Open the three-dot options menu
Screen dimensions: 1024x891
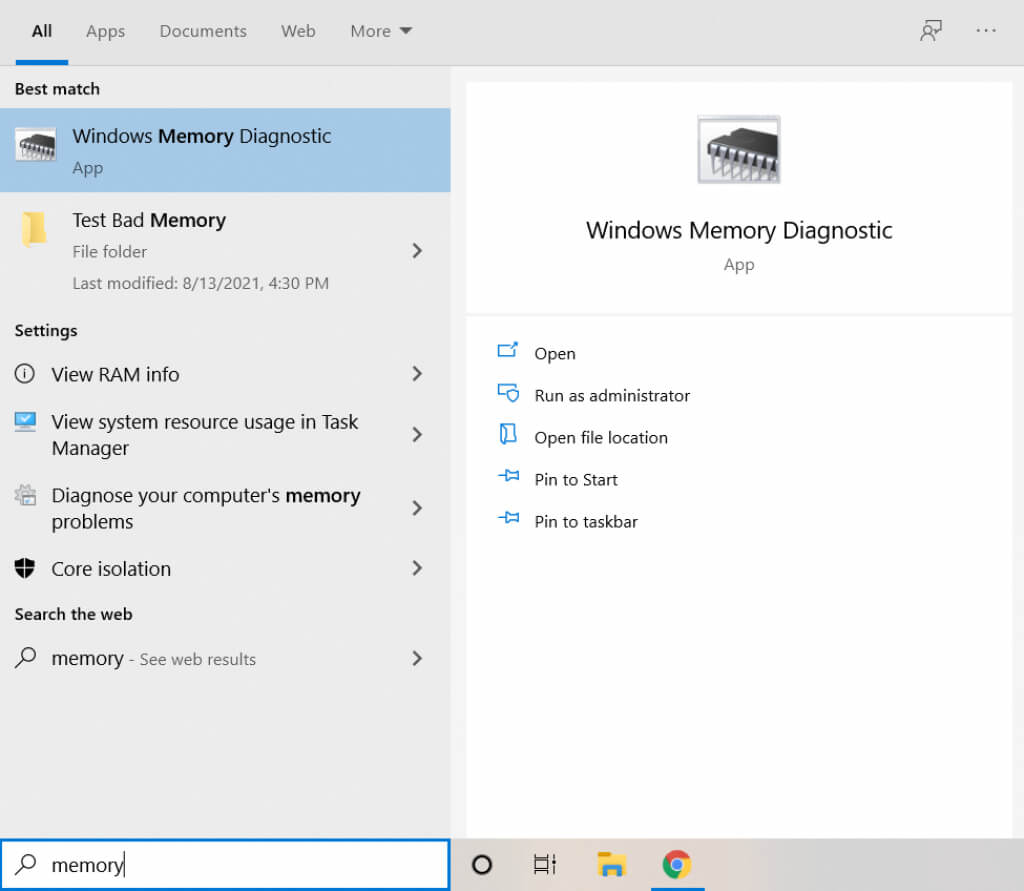tap(986, 31)
